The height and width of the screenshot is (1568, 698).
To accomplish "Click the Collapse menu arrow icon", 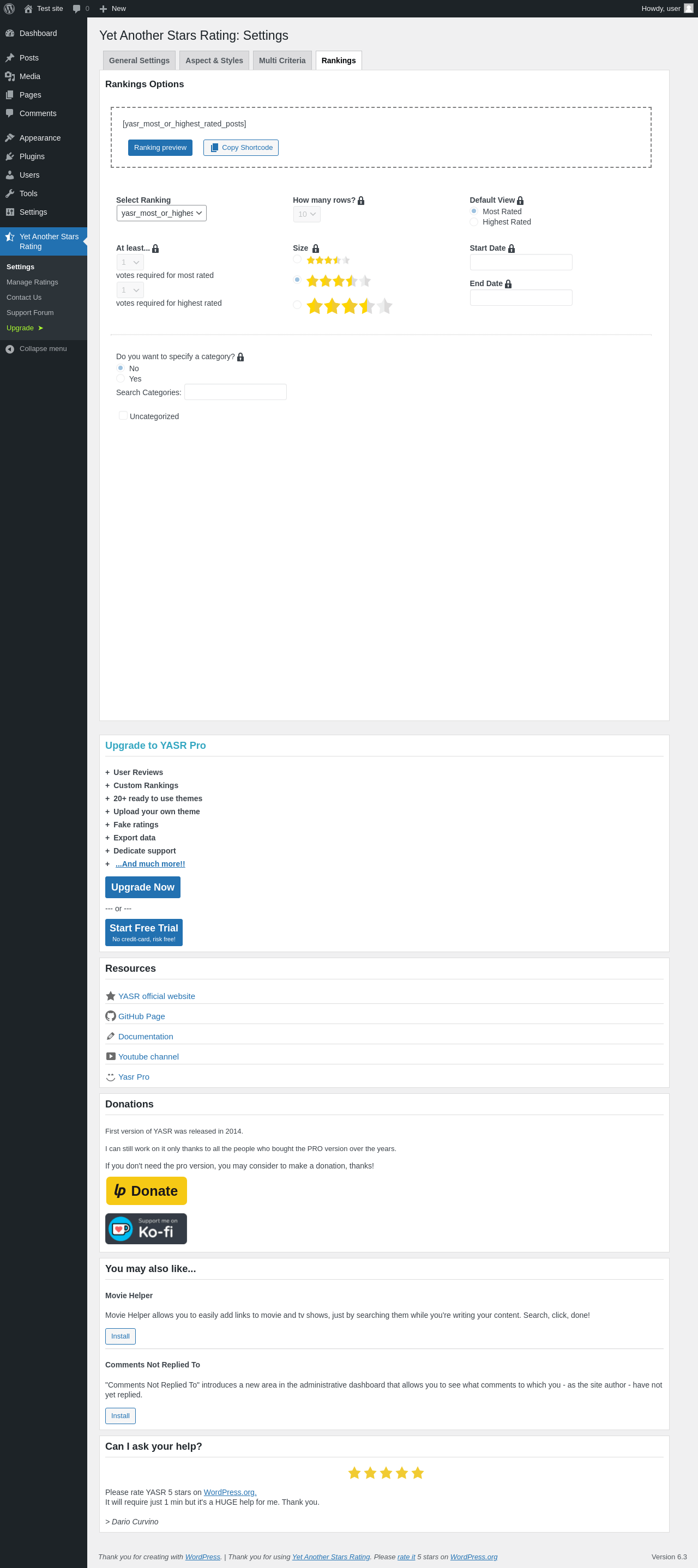I will [x=10, y=349].
